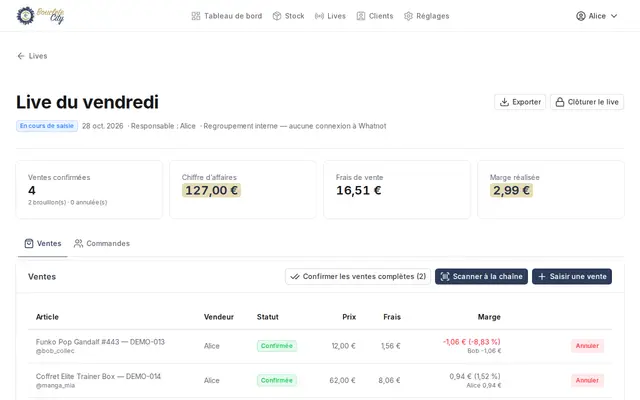The height and width of the screenshot is (400, 640).
Task: Click the Chiffre d'affaires value 127,00 €
Action: tap(211, 190)
